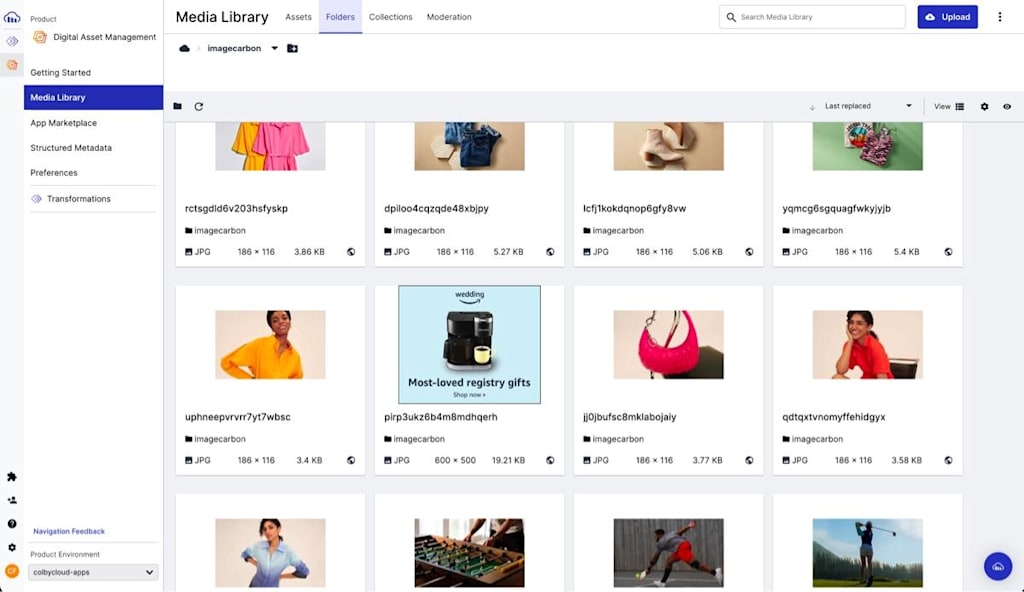Toggle the preview eye icon
1024x592 pixels.
1007,107
